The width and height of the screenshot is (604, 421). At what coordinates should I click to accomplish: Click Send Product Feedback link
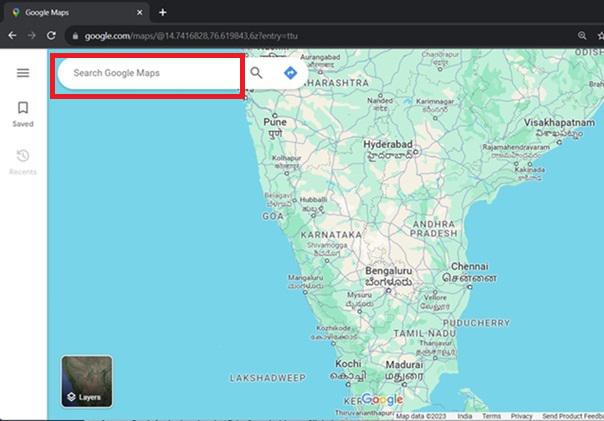coord(573,416)
